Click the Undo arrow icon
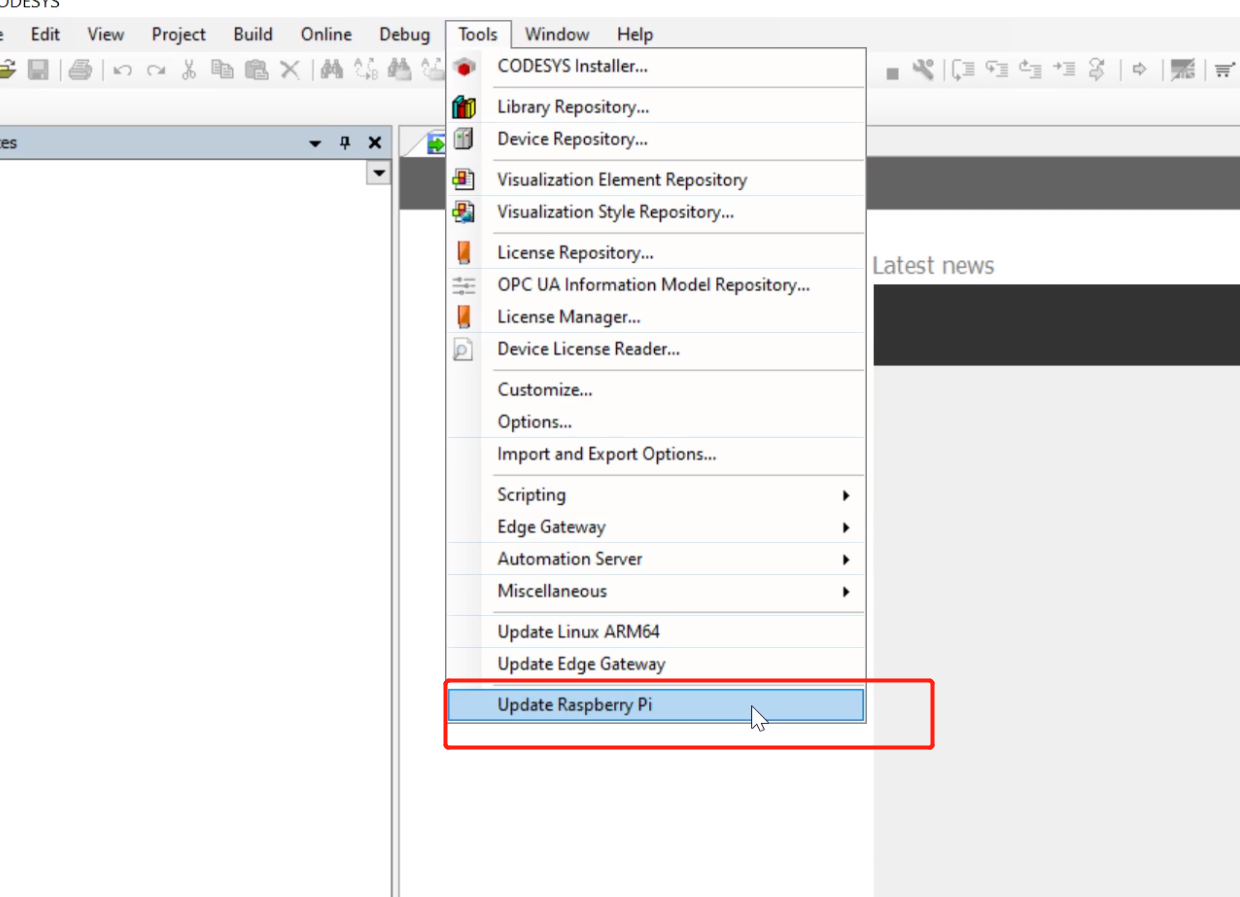Screen dimensions: 1240x897 [x=123, y=70]
